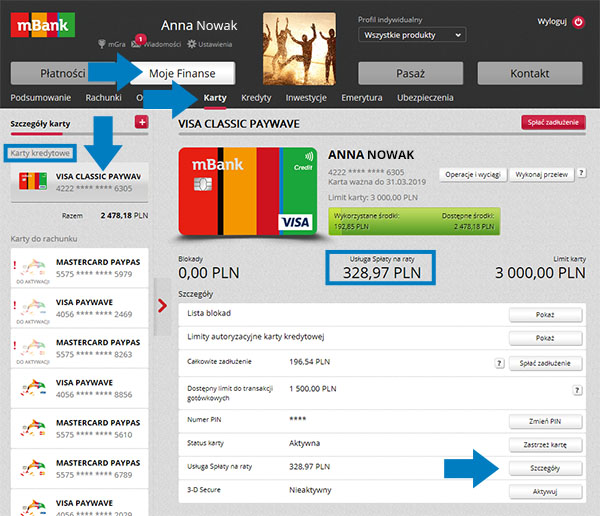Image resolution: width=600 pixels, height=516 pixels.
Task: Show Lista blokad with Pokaż
Action: 545,315
